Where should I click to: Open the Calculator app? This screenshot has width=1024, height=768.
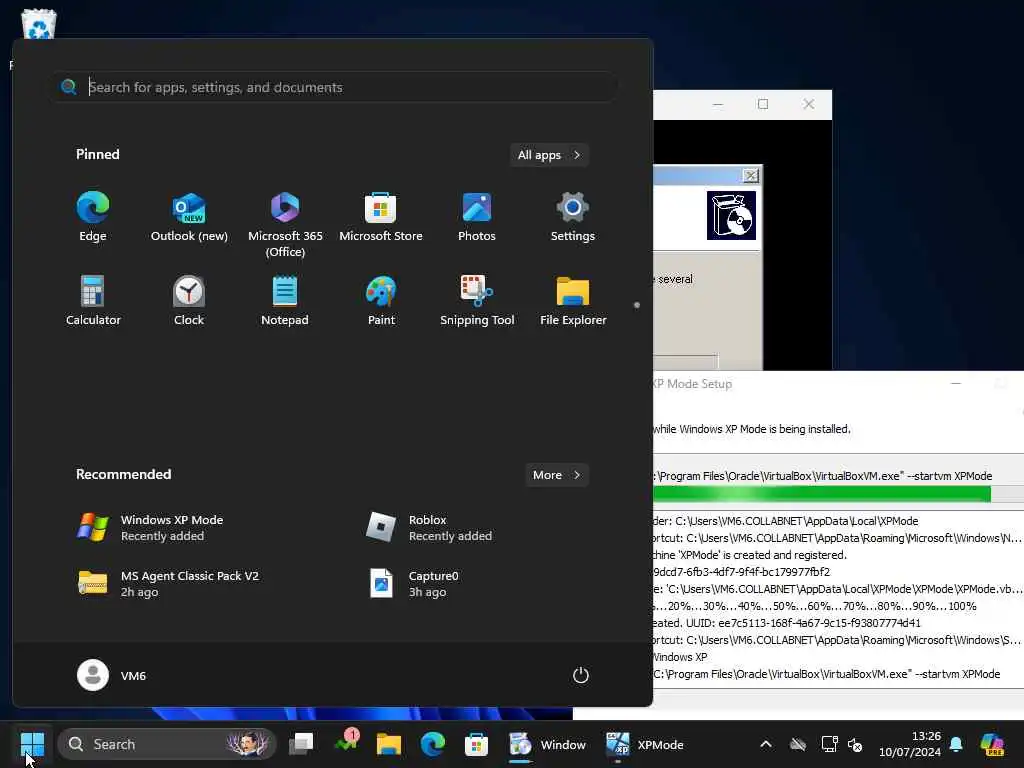click(93, 300)
